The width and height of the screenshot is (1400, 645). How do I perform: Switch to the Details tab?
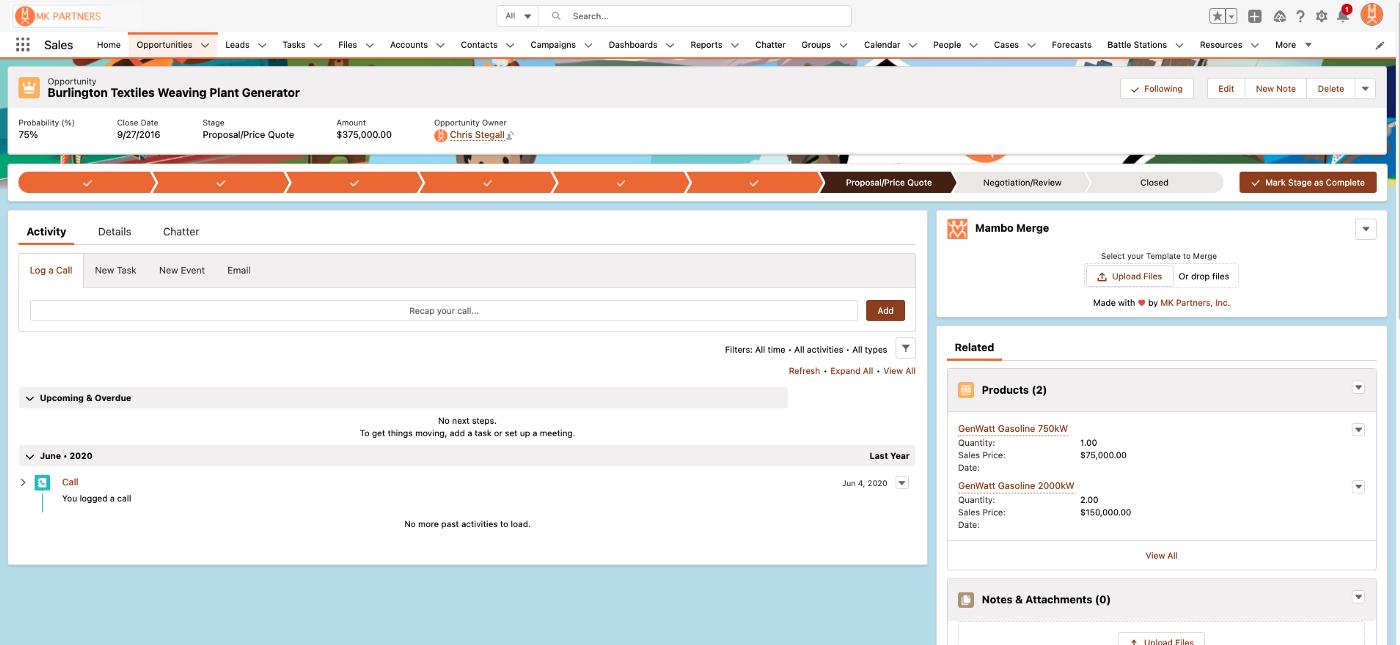click(x=114, y=232)
